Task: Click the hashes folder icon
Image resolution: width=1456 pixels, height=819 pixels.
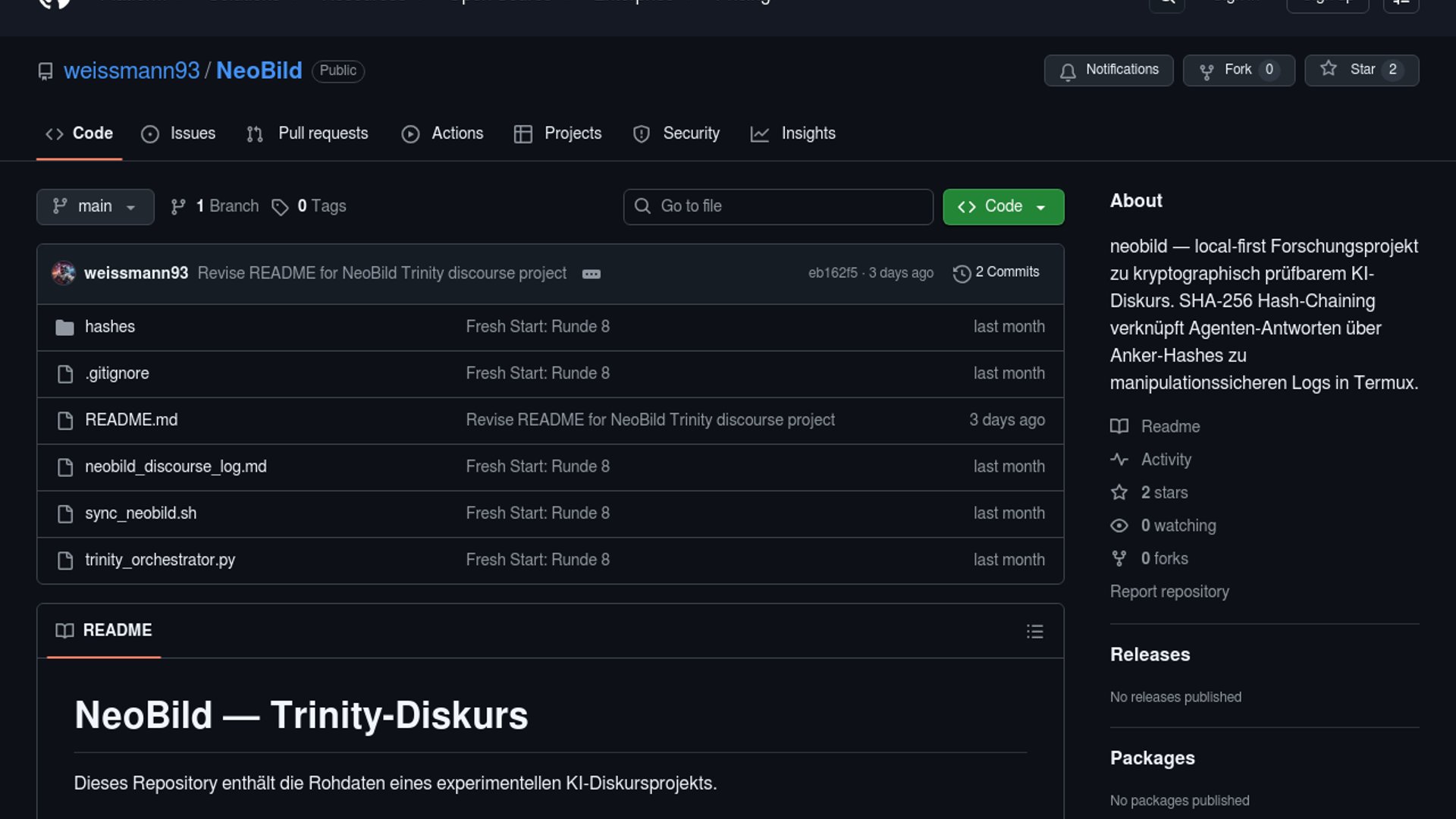Action: point(65,328)
